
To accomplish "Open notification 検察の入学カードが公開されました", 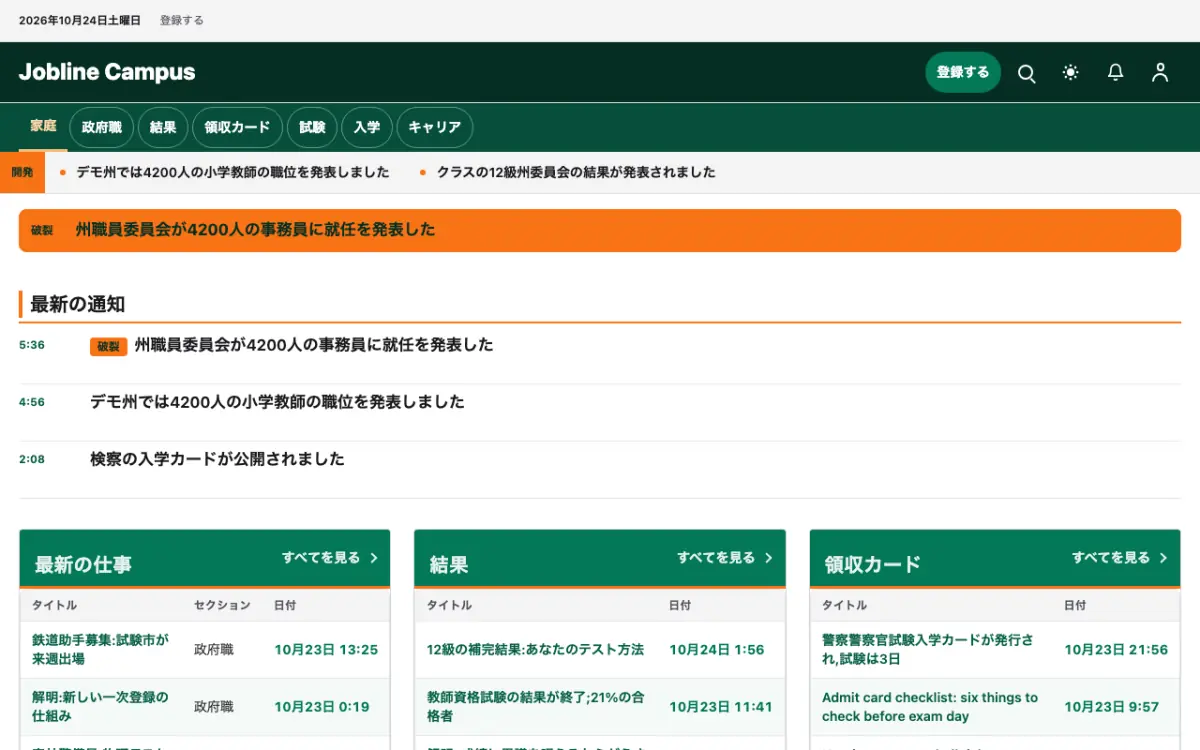I will (217, 459).
